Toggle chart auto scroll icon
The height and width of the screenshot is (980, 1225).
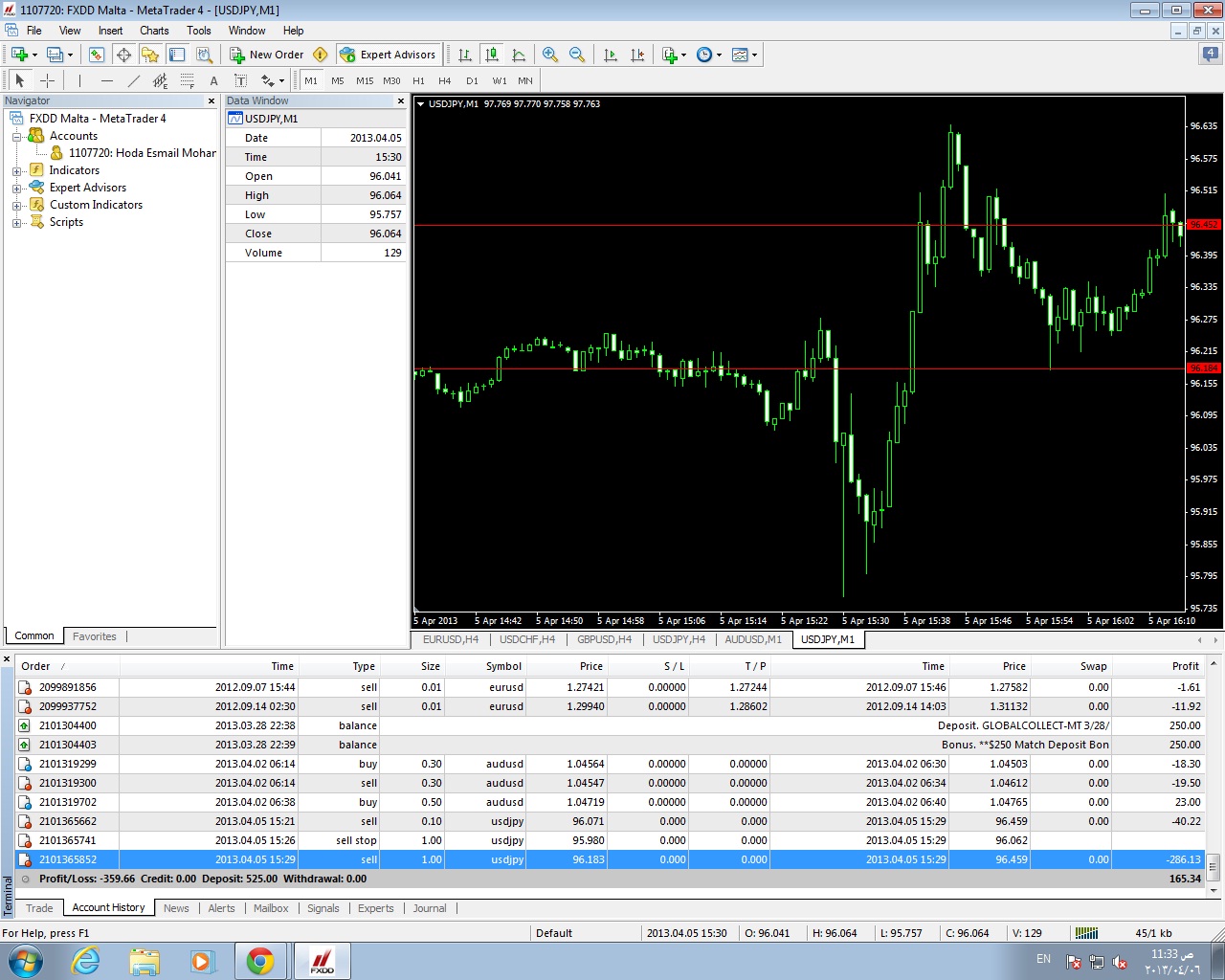tap(611, 55)
